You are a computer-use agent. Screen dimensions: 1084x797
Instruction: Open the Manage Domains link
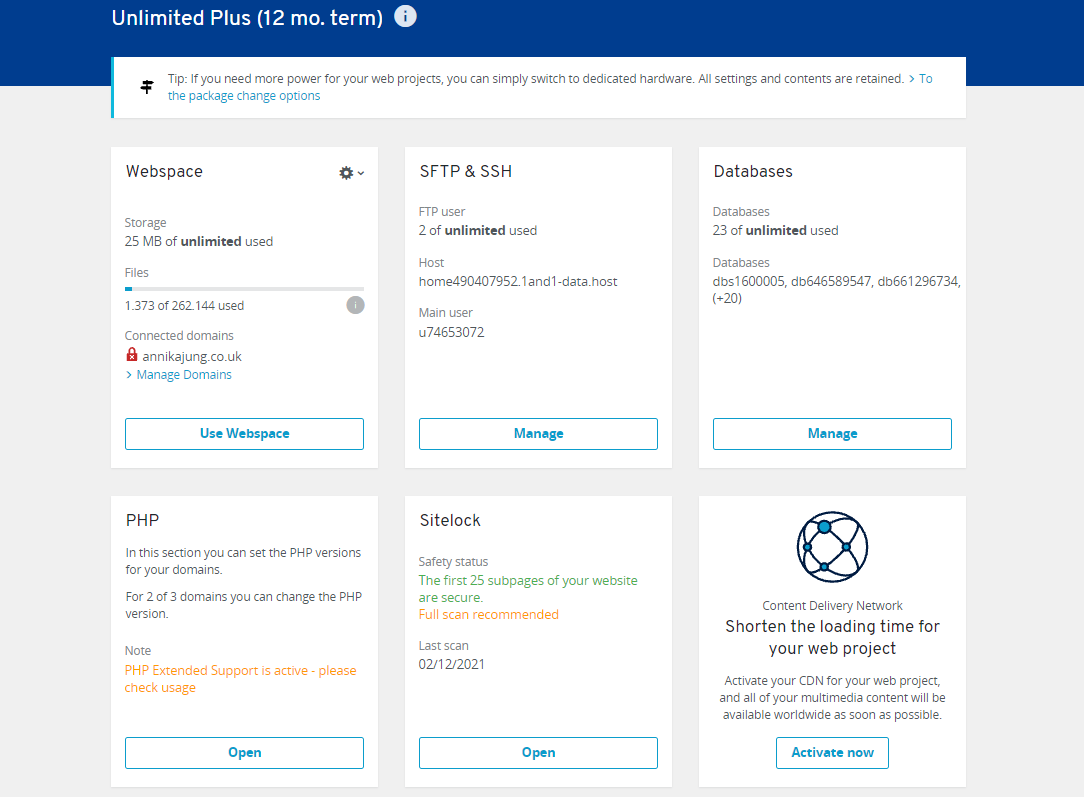pos(179,375)
